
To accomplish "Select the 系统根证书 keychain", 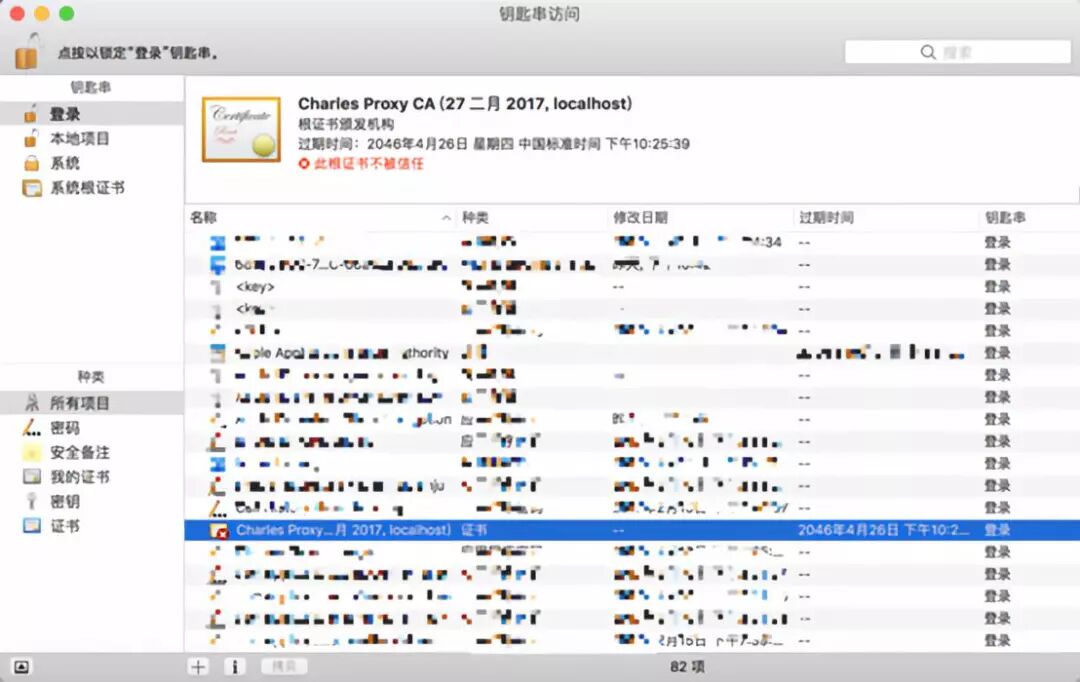I will coord(92,187).
